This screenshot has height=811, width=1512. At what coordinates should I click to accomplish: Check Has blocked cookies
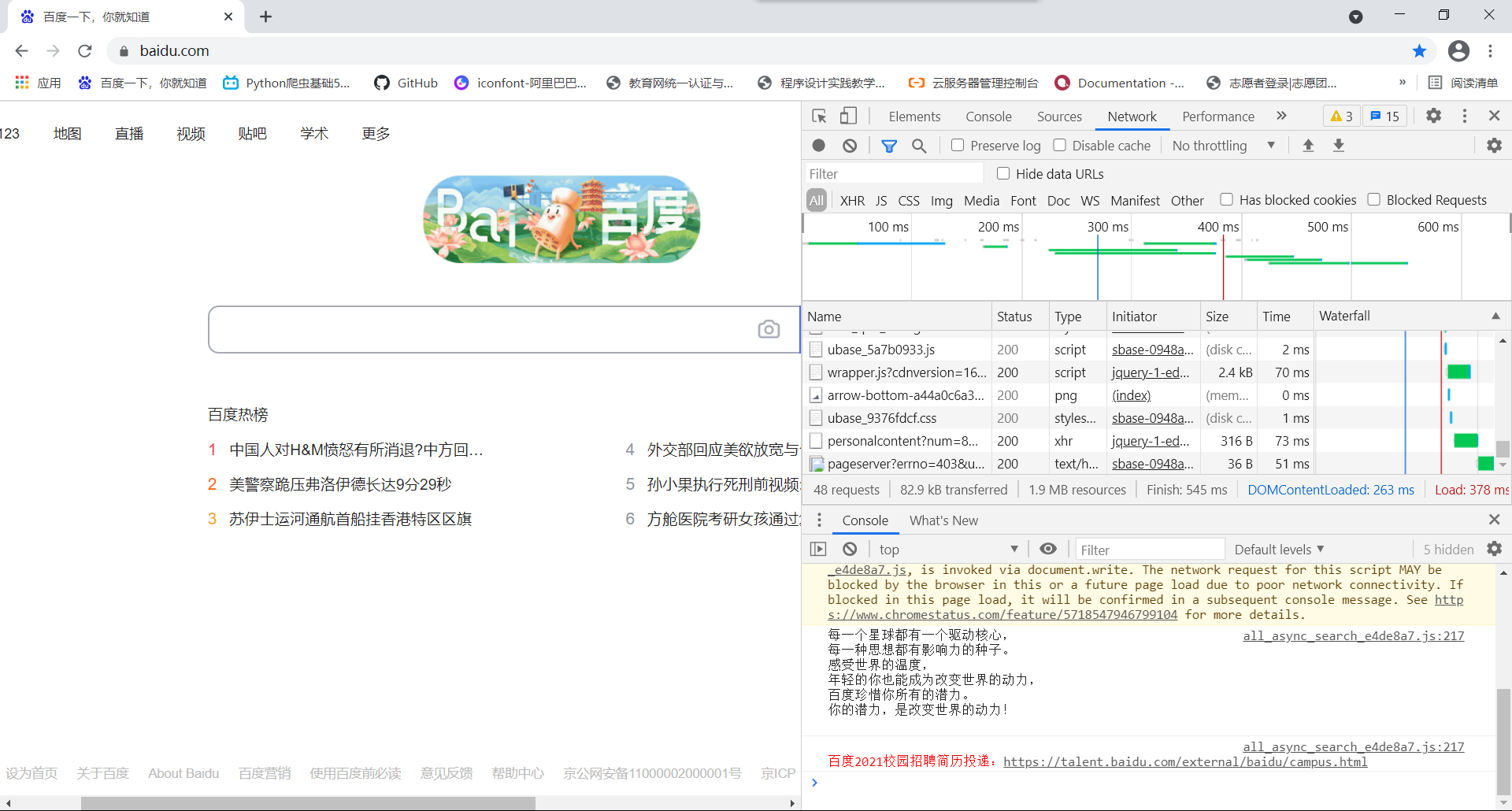[1227, 199]
